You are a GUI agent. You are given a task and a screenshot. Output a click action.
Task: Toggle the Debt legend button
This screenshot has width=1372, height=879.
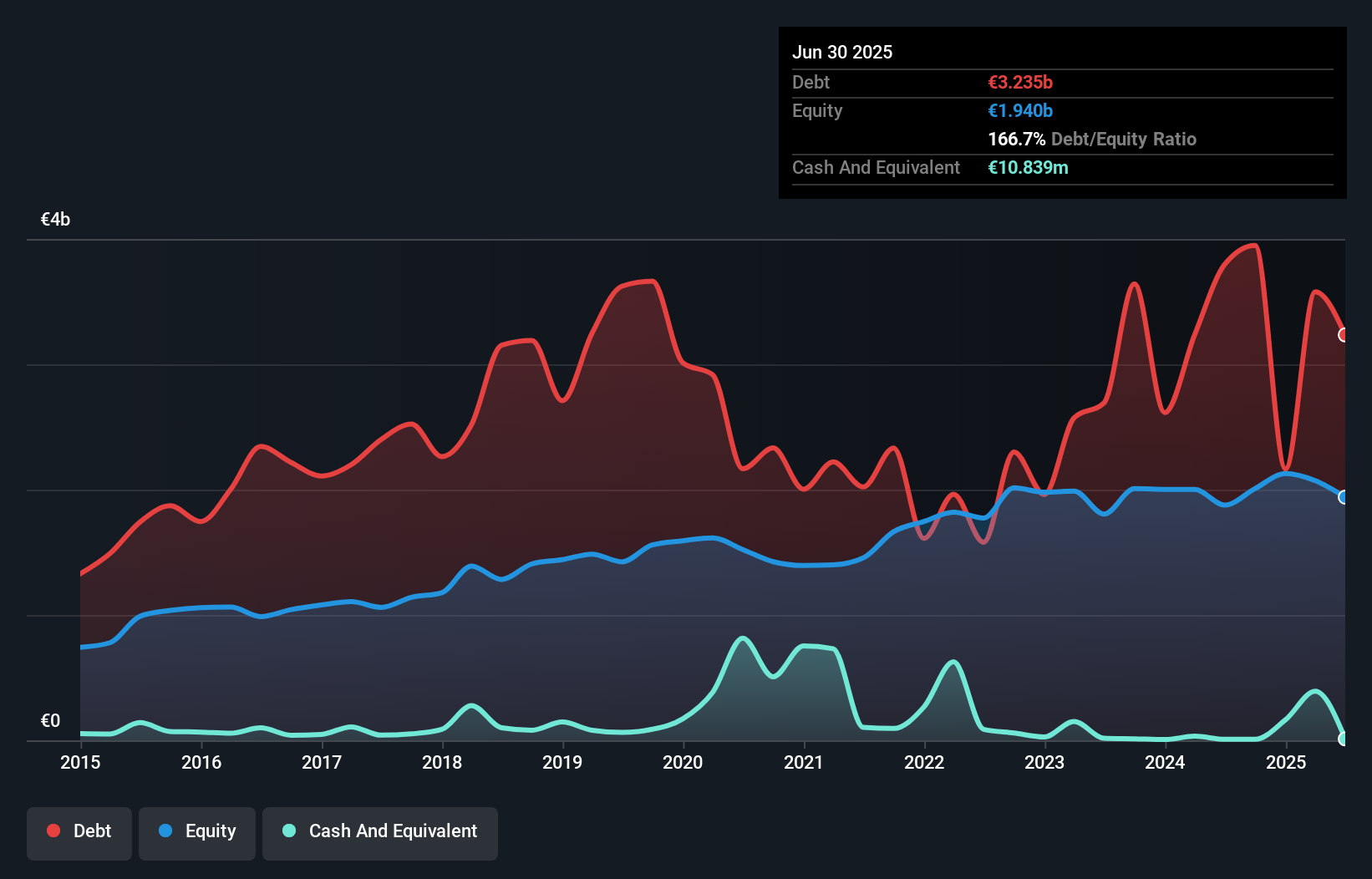[79, 833]
